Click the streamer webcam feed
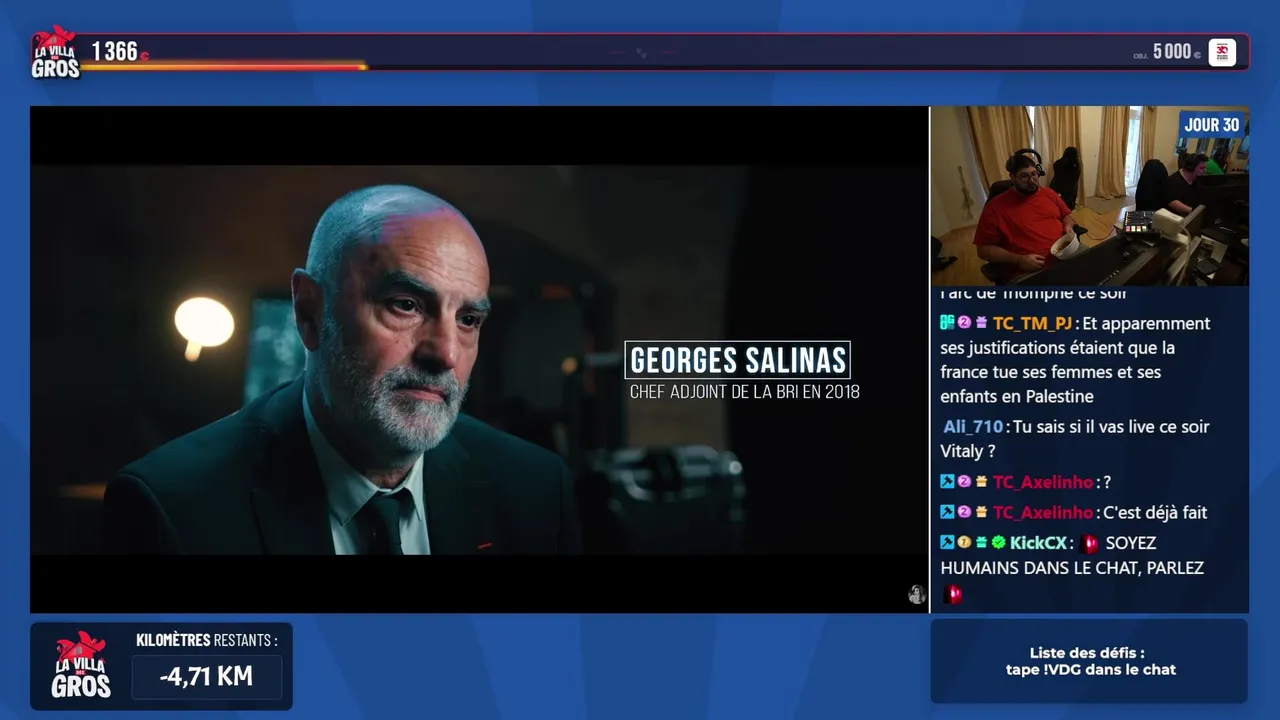The height and width of the screenshot is (720, 1280). 1090,196
